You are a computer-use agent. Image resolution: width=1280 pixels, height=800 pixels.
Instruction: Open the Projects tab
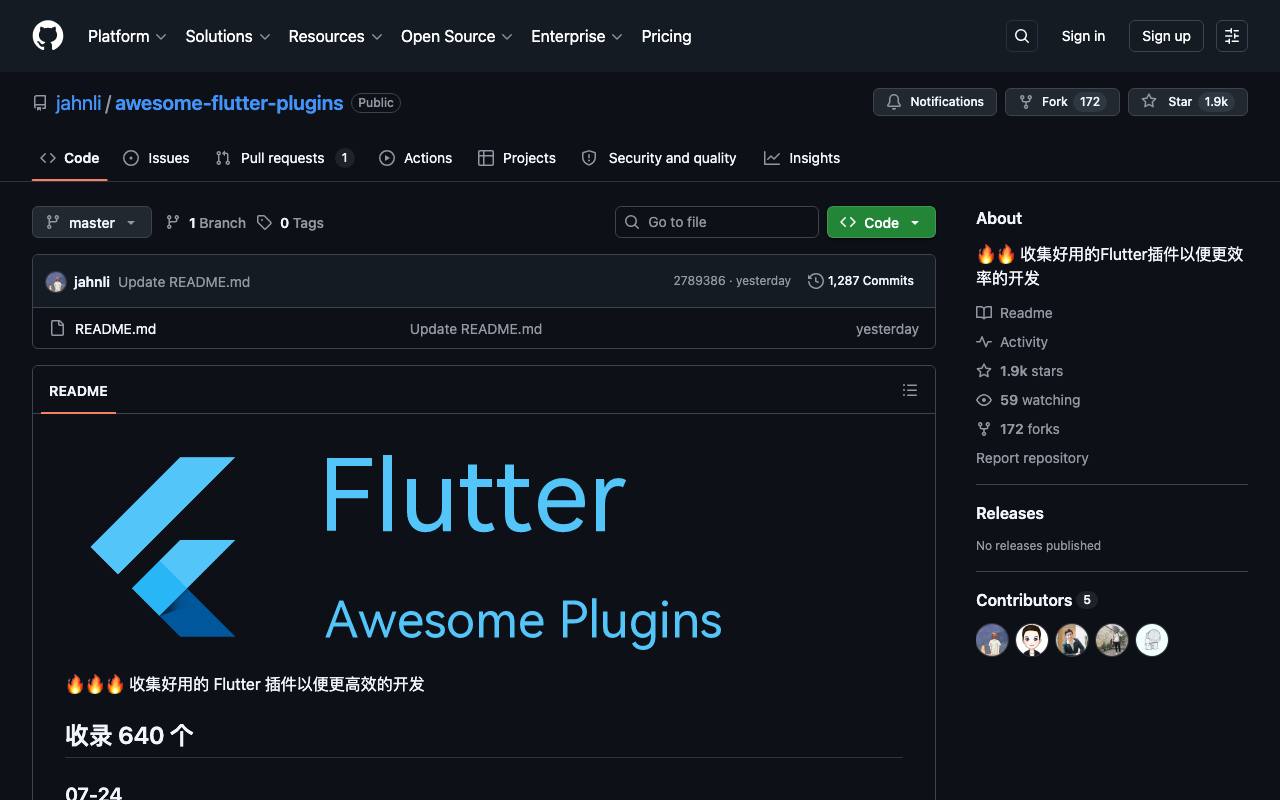517,158
